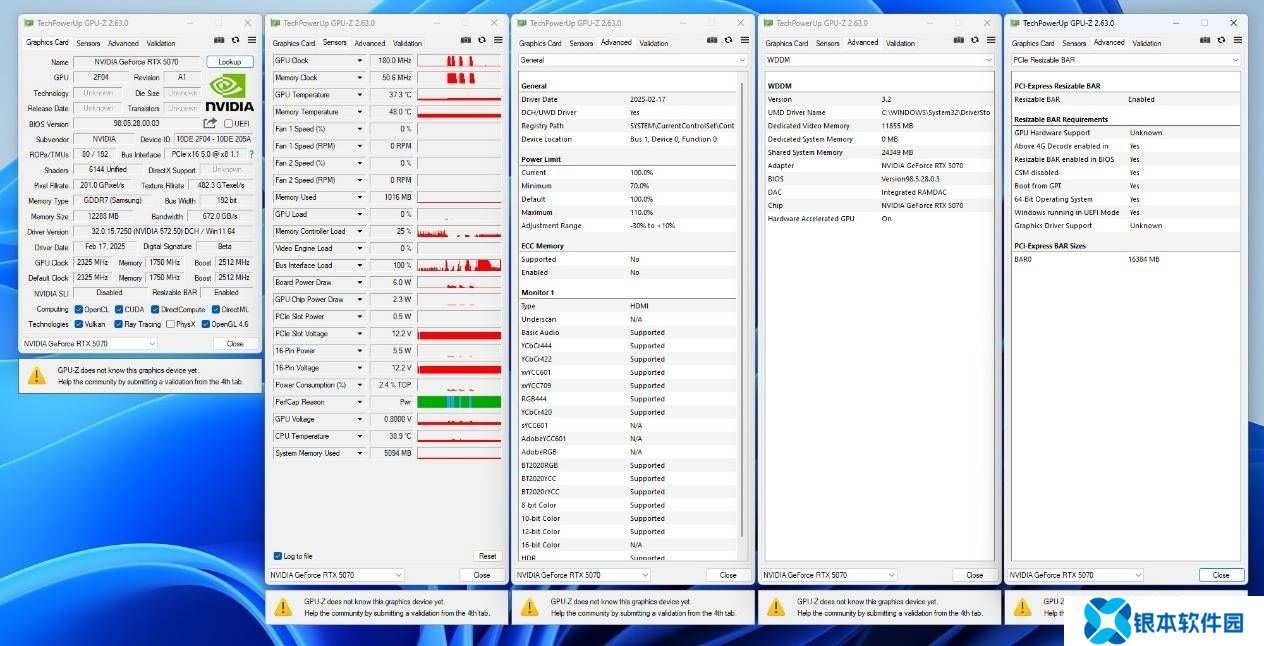Click Close in the Sensors window
The image size is (1264, 646).
coord(482,575)
